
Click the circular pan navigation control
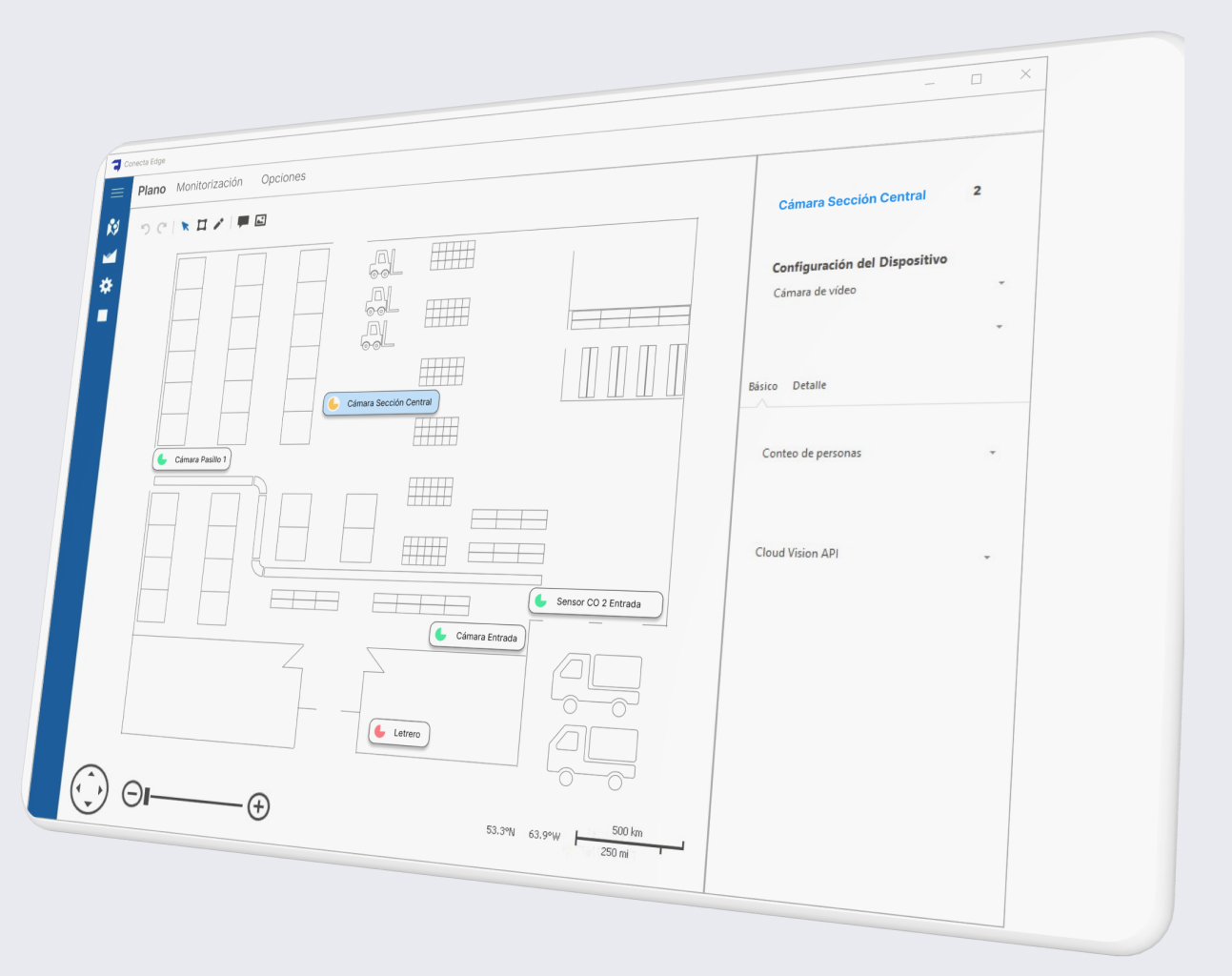tap(90, 789)
